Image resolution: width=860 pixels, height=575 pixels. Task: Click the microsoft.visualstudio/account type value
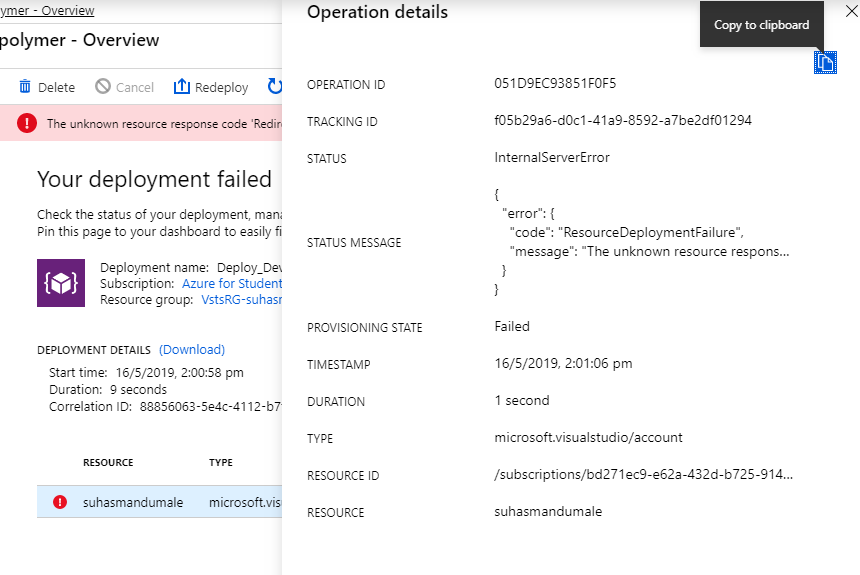[589, 438]
